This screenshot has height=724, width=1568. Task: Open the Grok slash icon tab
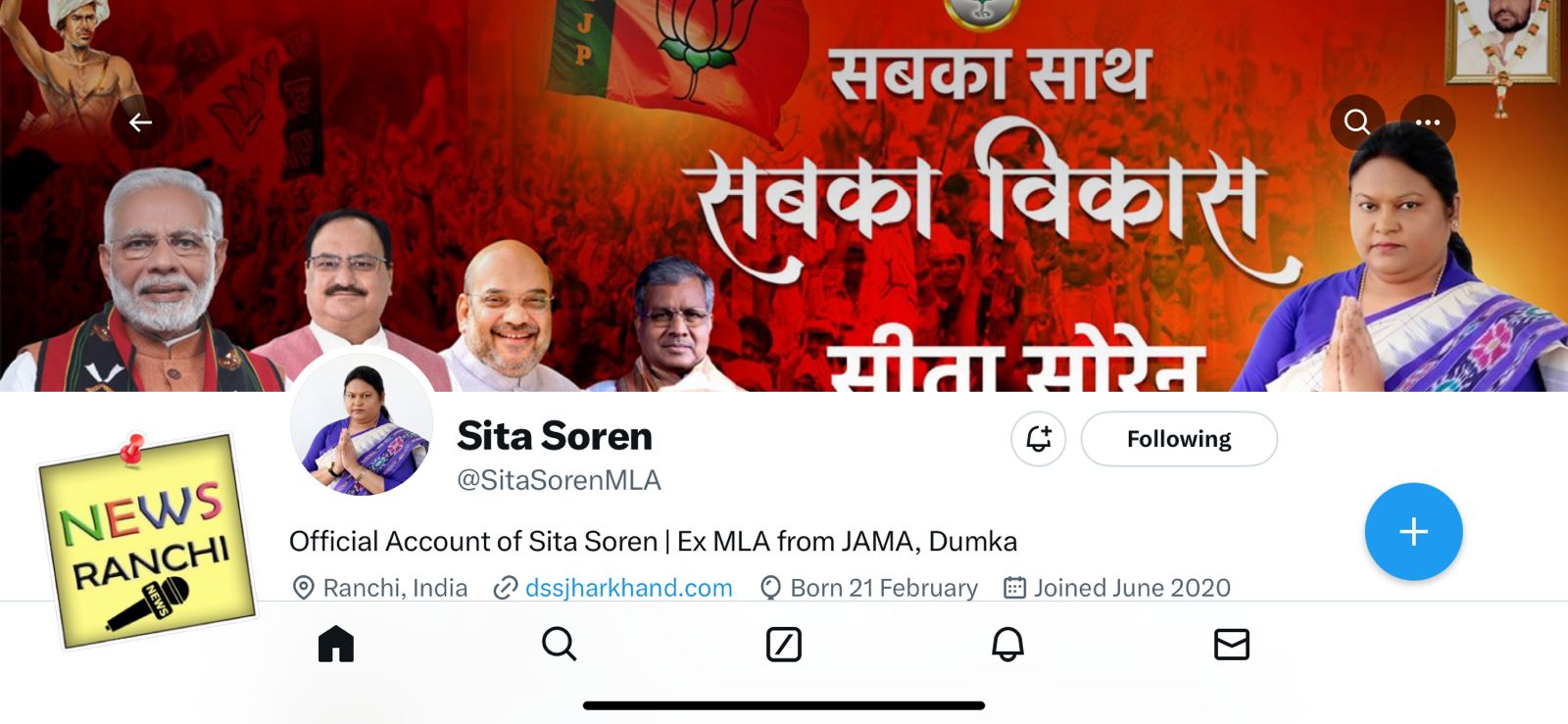(x=784, y=645)
